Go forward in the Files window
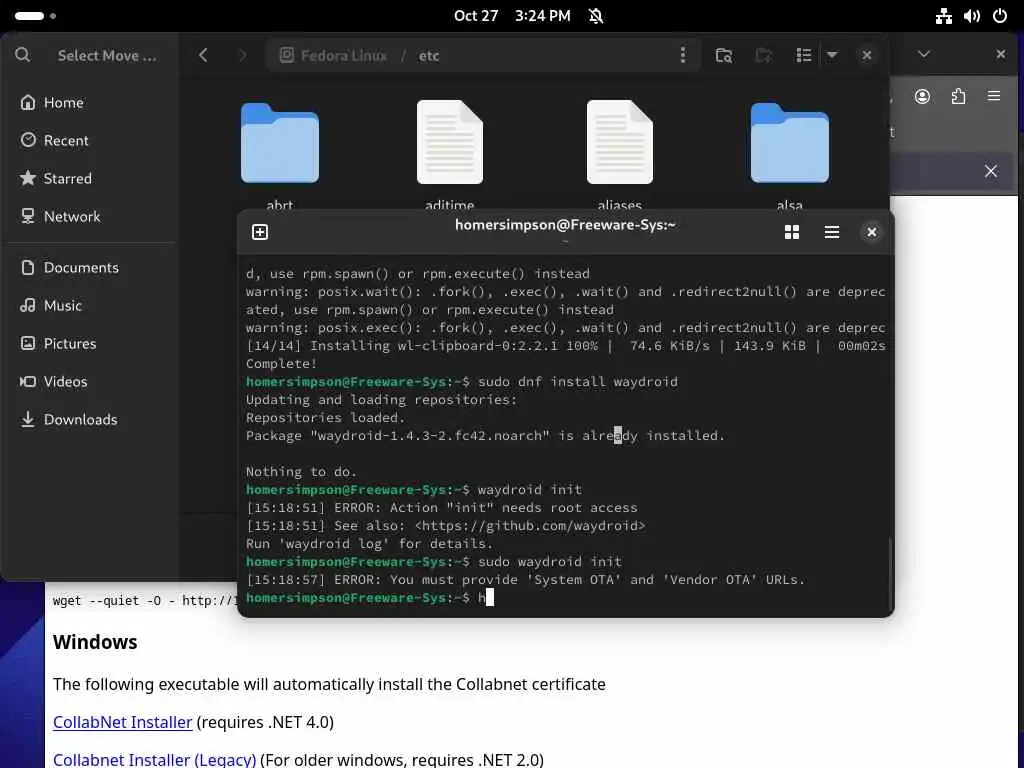 242,56
